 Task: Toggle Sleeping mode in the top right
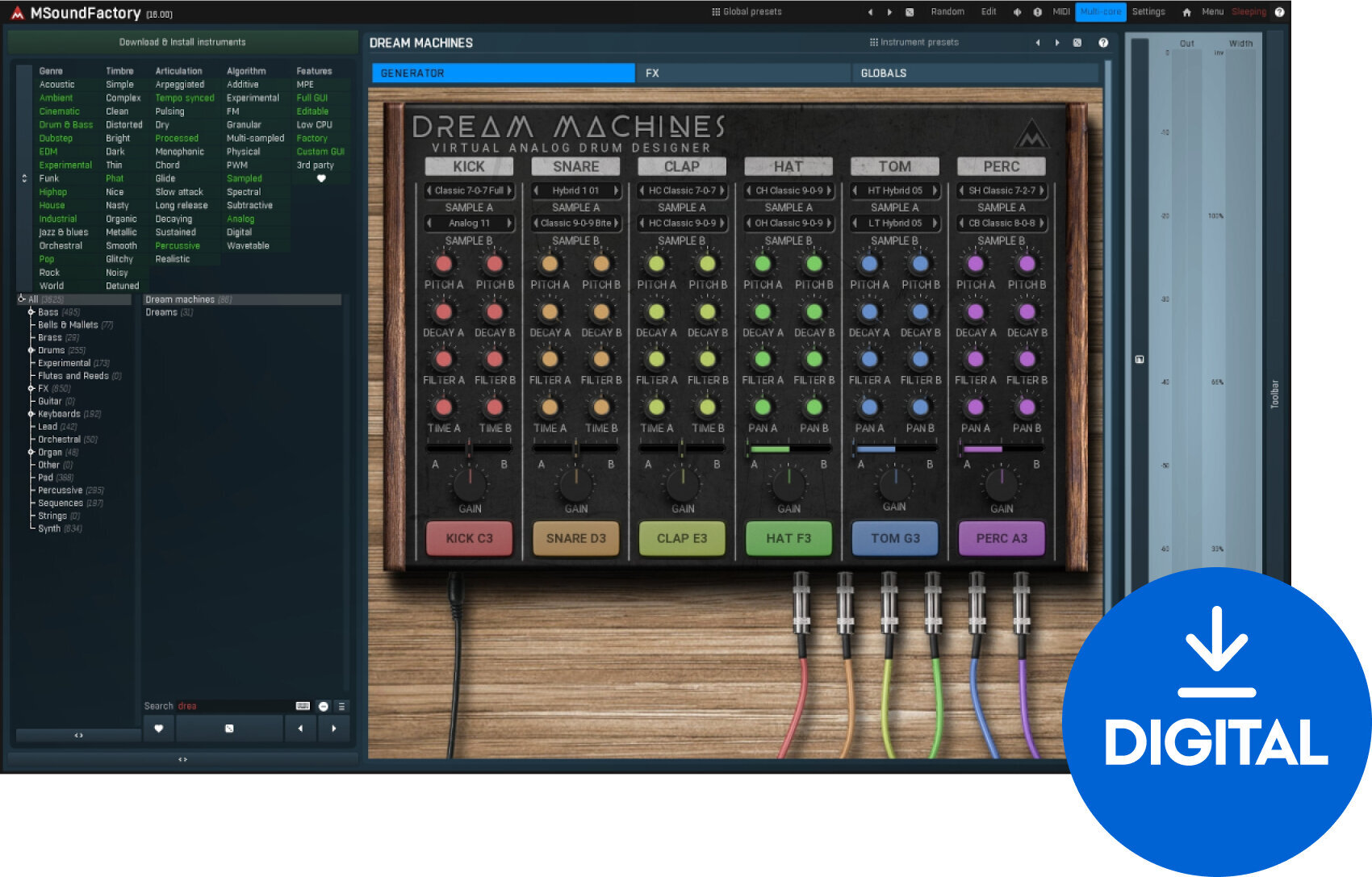pos(1249,11)
